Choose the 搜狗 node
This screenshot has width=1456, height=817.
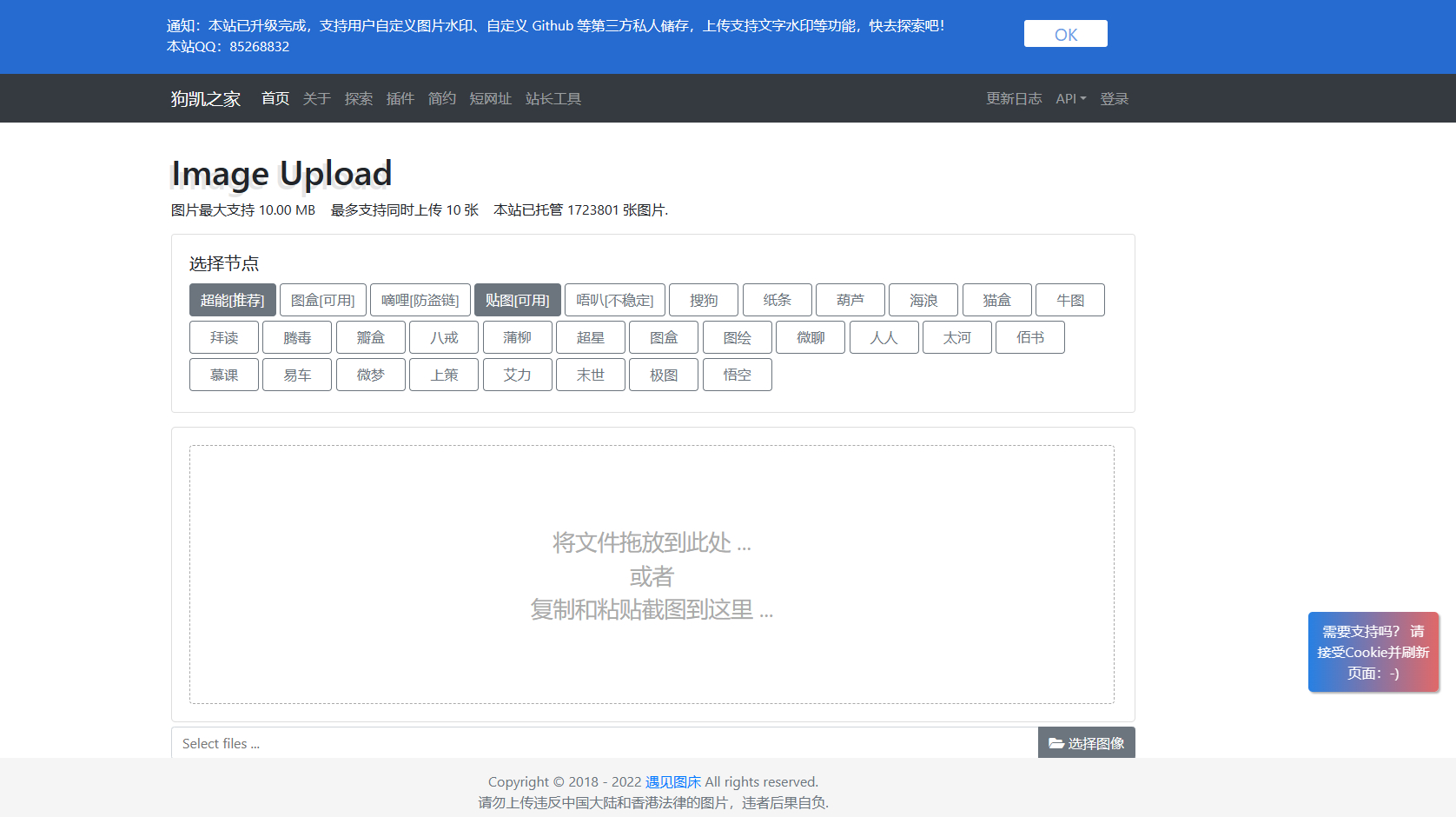point(704,300)
